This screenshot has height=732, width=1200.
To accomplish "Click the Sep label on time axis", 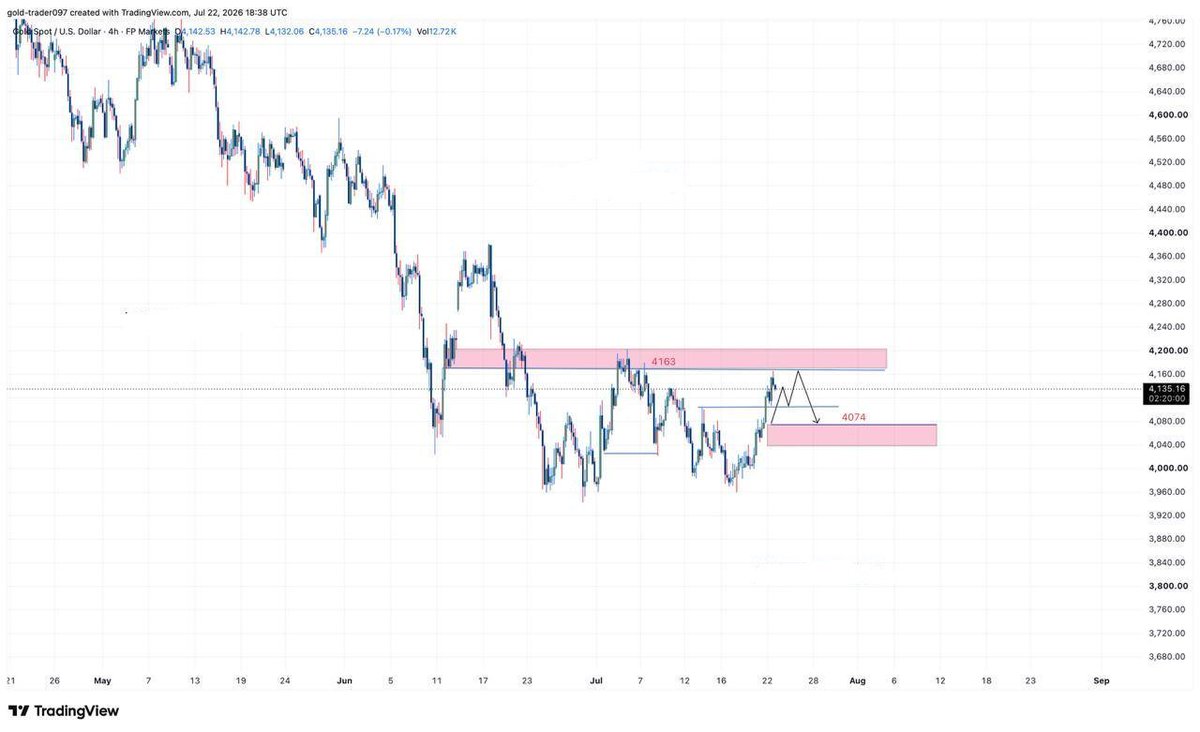I will [1101, 681].
